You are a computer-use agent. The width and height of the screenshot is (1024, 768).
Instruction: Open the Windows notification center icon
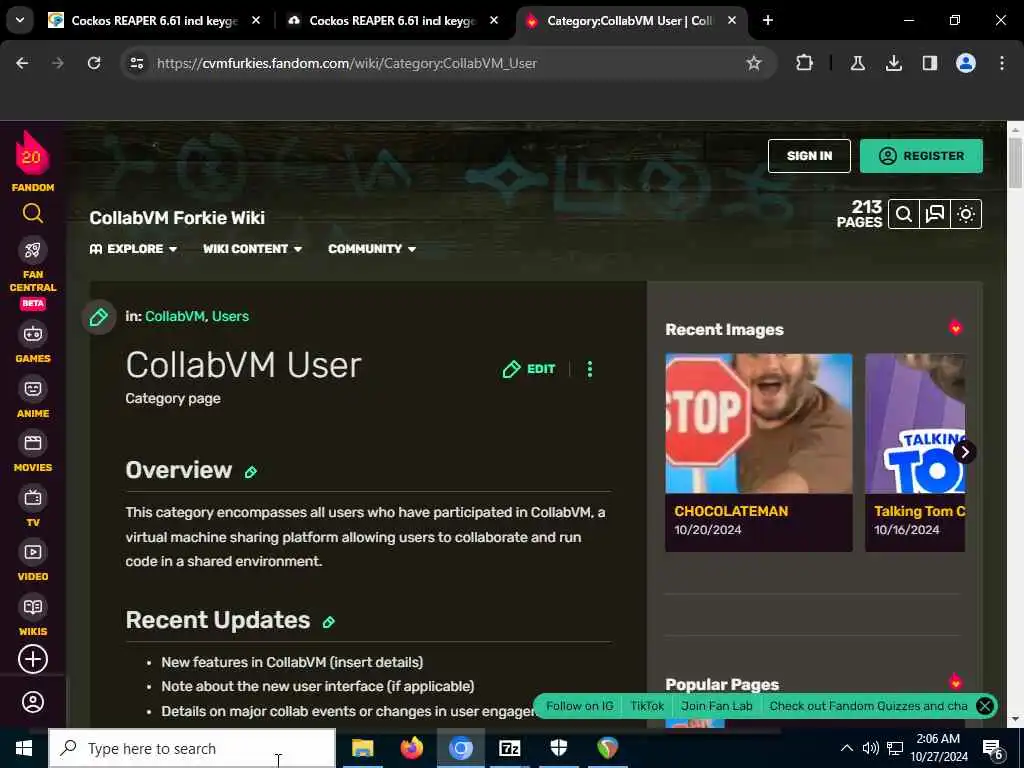pos(993,749)
